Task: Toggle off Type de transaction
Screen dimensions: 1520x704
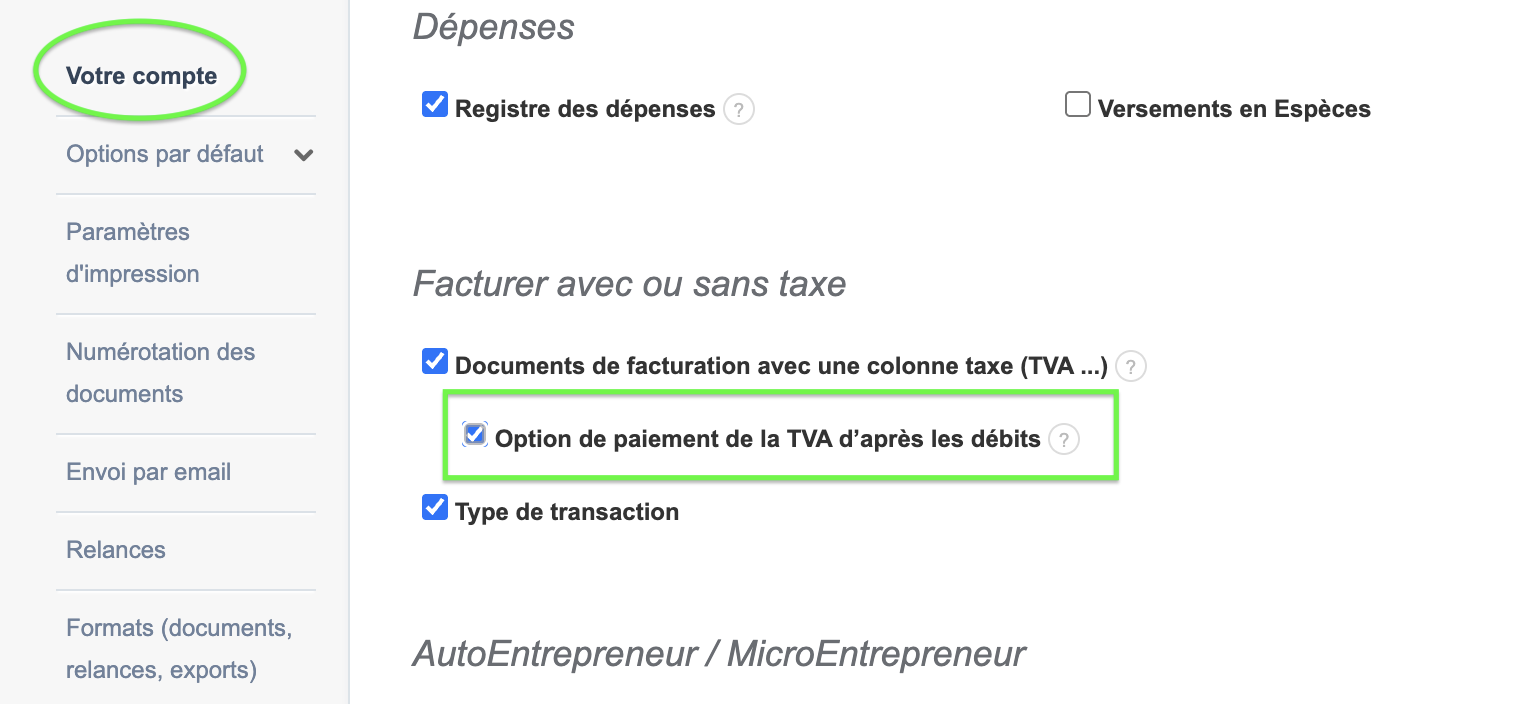Action: pyautogui.click(x=434, y=507)
